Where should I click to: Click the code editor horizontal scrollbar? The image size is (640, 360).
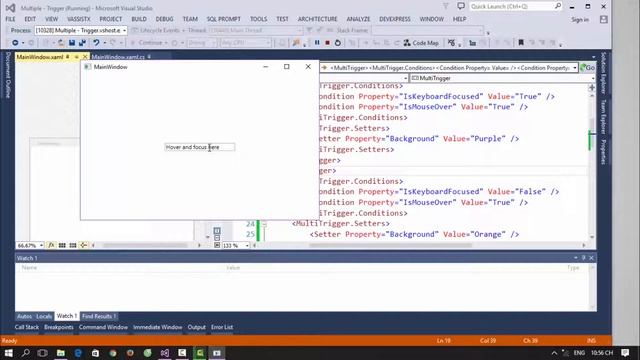pyautogui.click(x=390, y=245)
